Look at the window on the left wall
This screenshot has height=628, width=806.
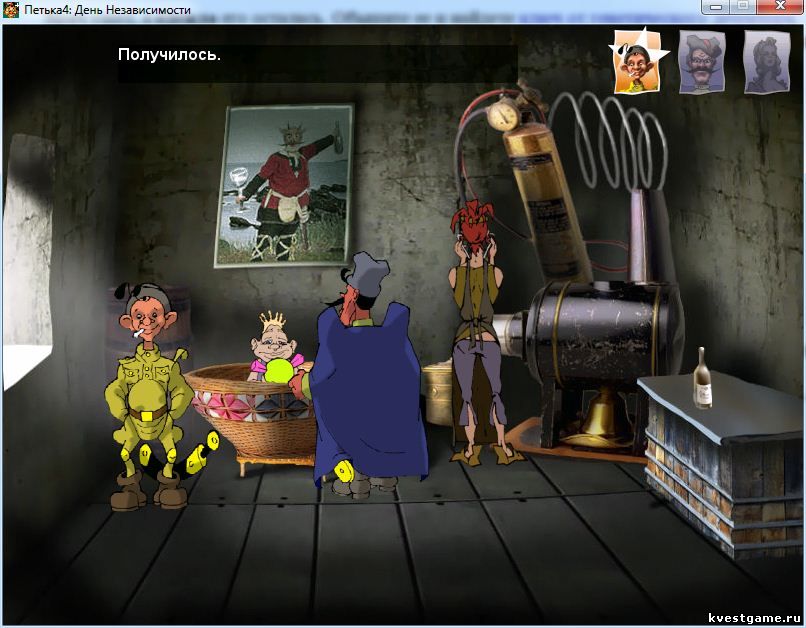click(29, 260)
